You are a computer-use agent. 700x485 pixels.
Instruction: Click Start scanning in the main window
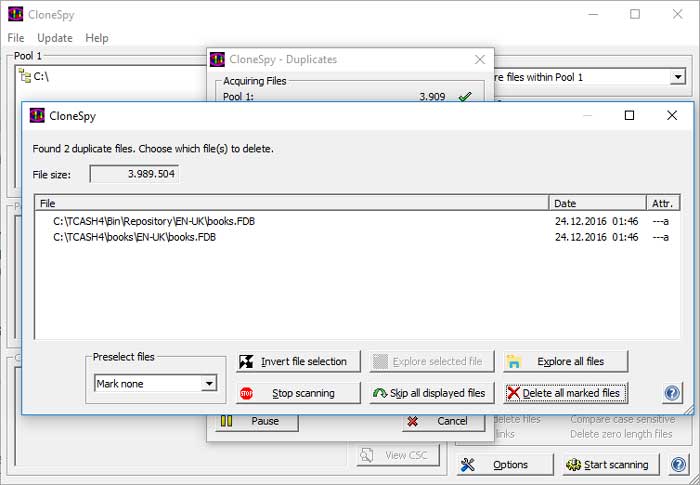coord(611,464)
